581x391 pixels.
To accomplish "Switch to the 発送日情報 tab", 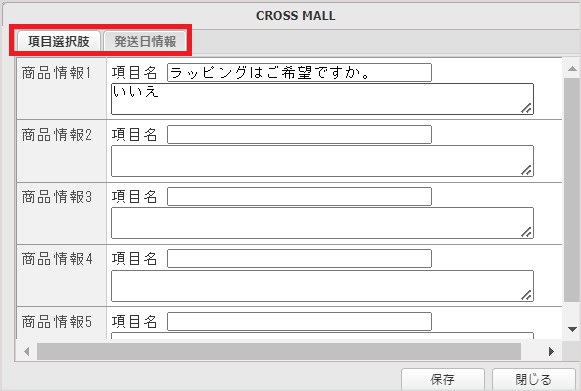I will [145, 41].
